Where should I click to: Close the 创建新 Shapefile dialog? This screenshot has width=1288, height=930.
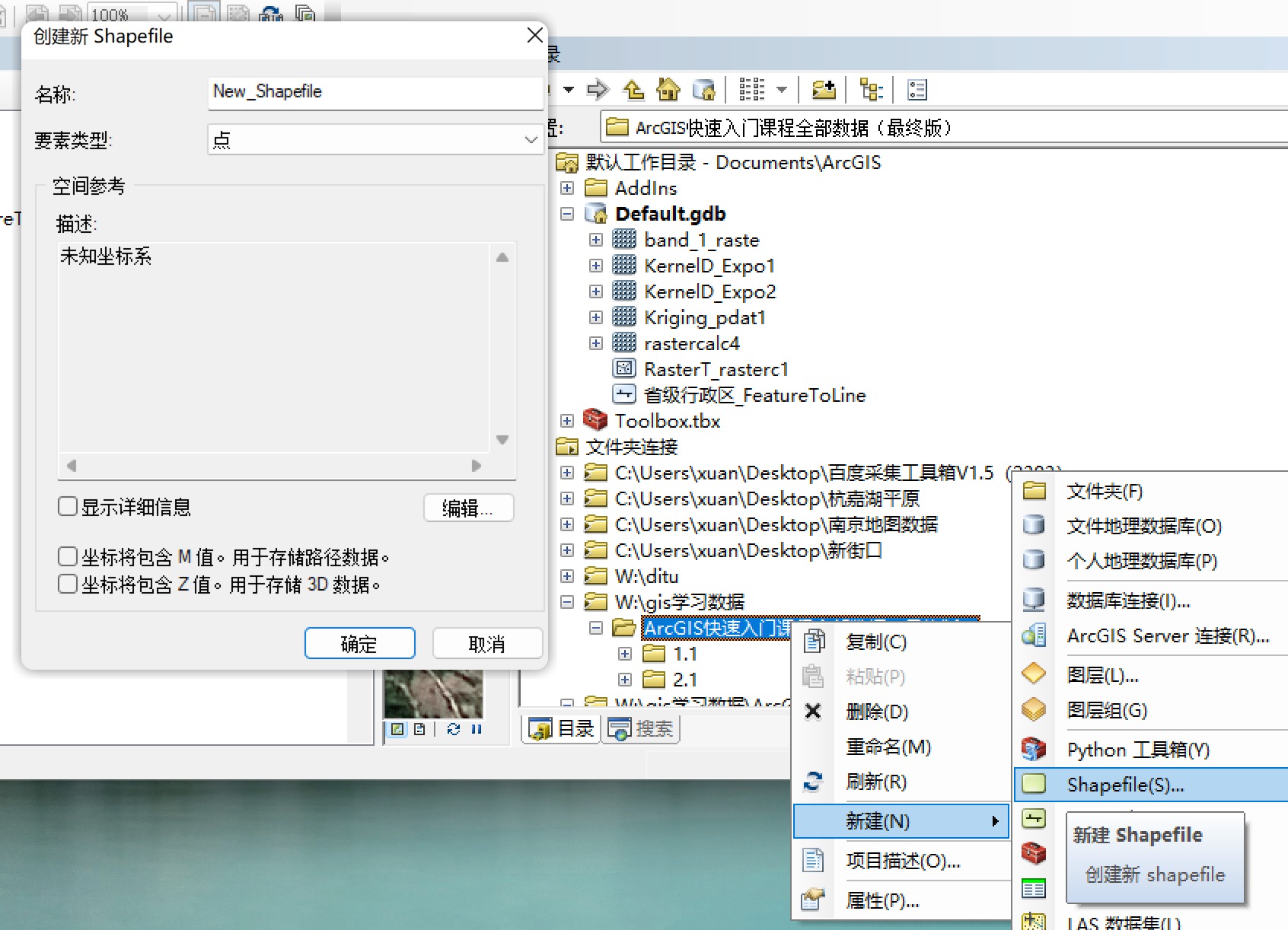(535, 35)
